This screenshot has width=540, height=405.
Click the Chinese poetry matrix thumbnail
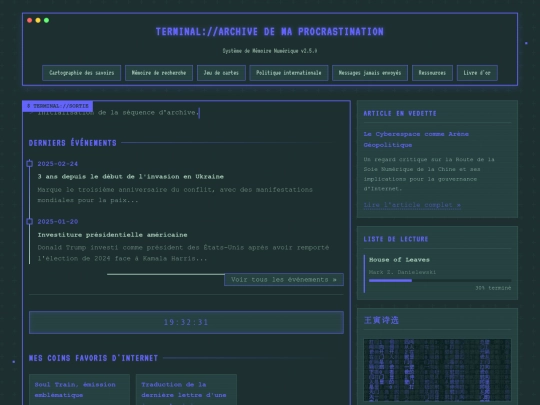click(437, 370)
